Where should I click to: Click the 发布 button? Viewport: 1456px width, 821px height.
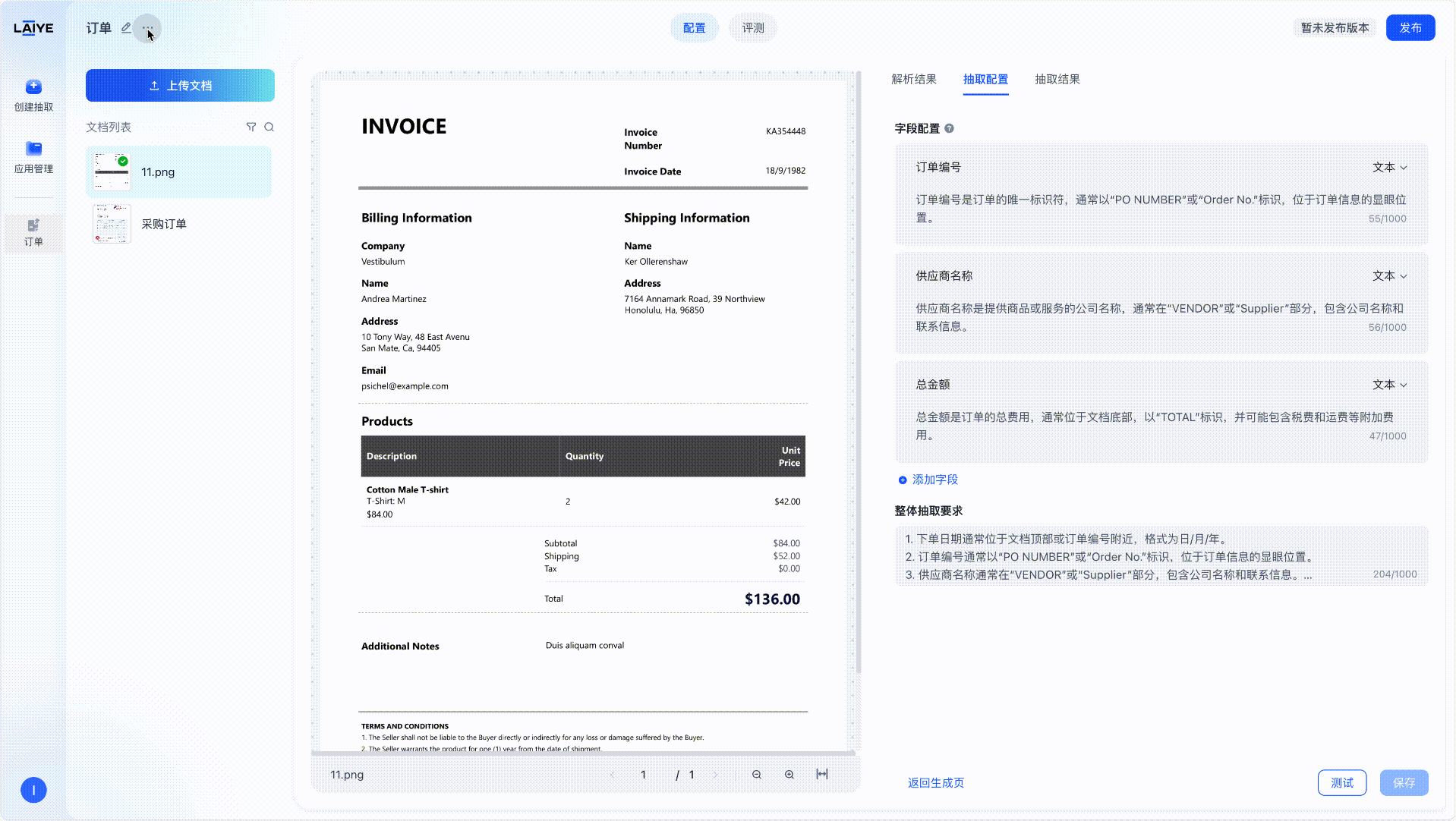point(1410,28)
